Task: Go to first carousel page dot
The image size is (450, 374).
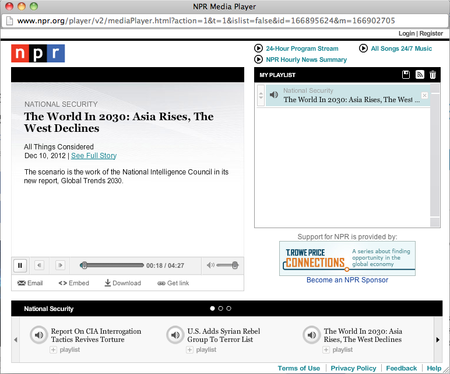Action: [x=212, y=309]
